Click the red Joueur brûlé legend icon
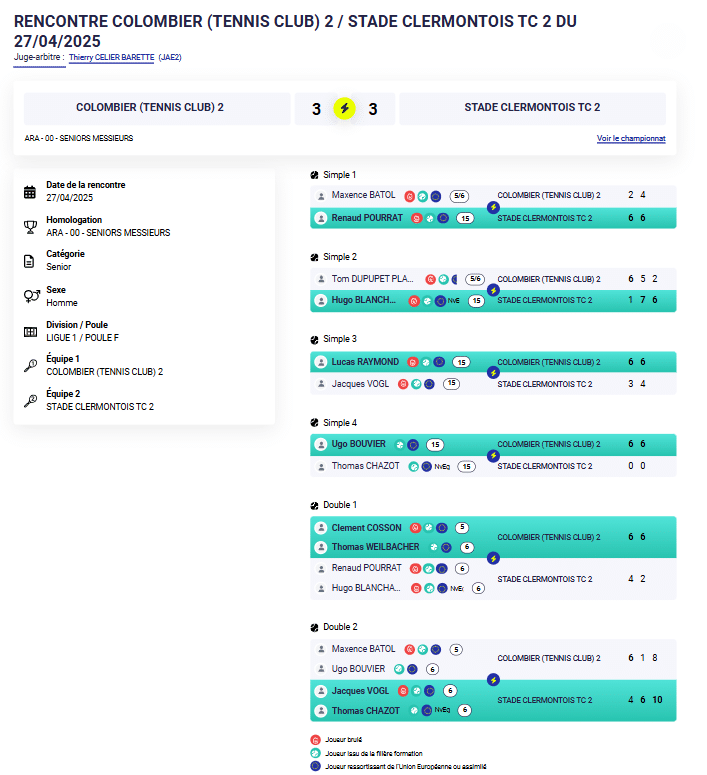Image resolution: width=707 pixels, height=775 pixels. click(x=315, y=740)
